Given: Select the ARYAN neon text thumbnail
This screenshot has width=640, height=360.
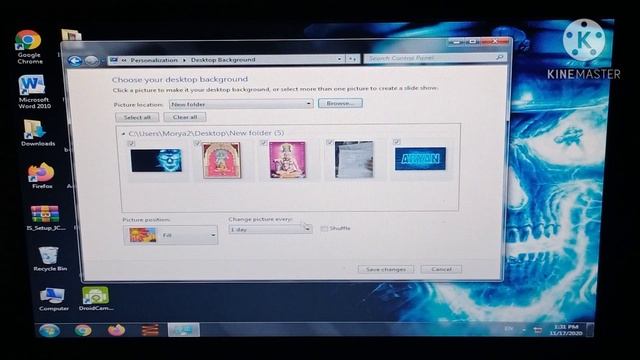Looking at the screenshot, I should (x=420, y=159).
